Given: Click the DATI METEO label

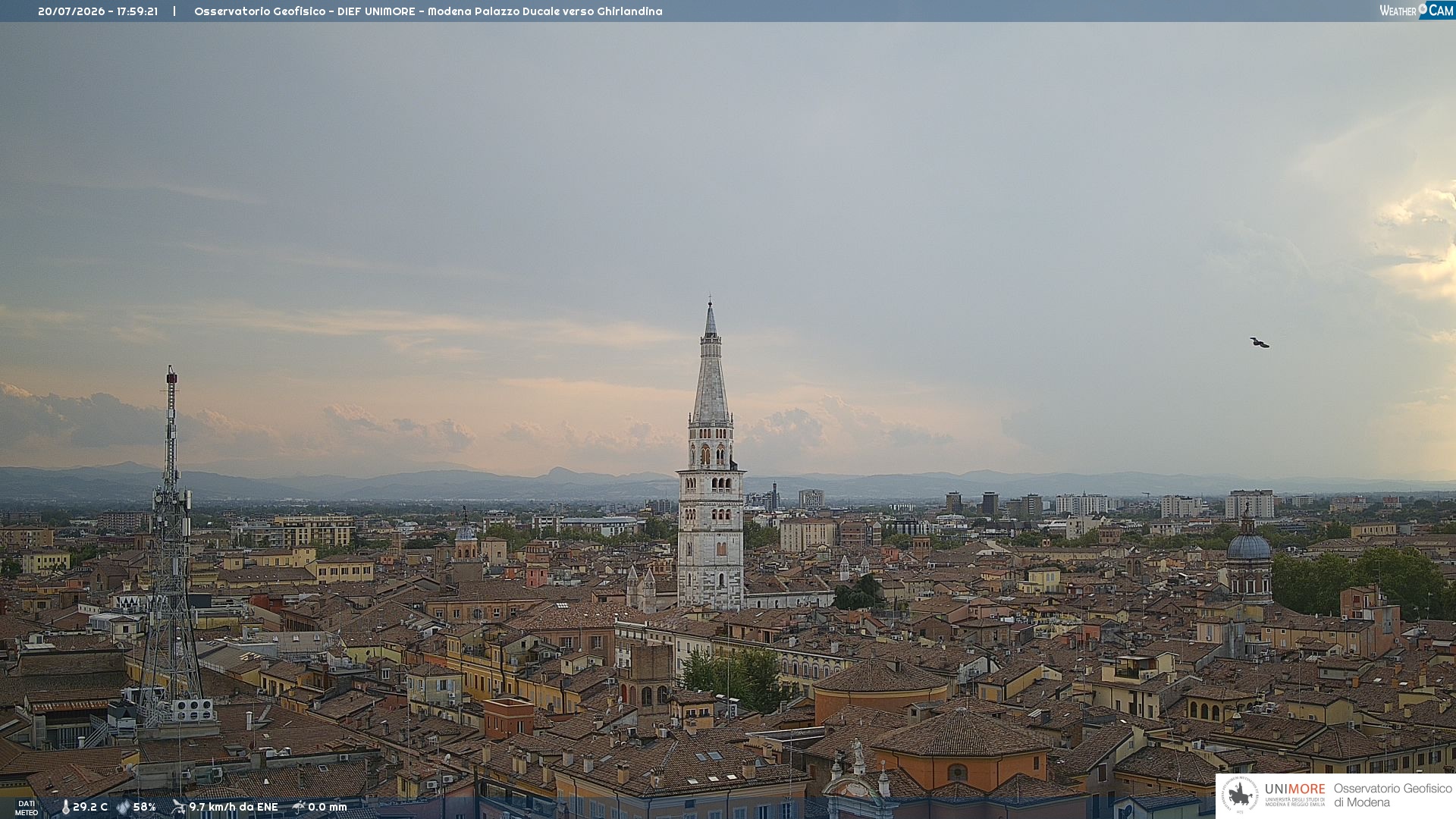Looking at the screenshot, I should 27,808.
